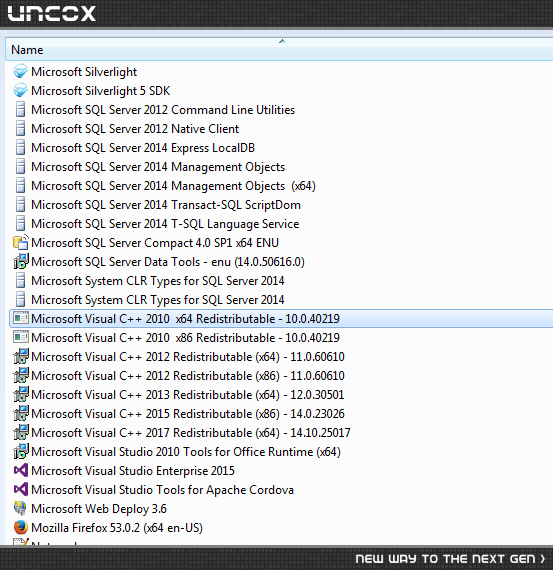Click the Visual C++ 2017 Redistributable (x64) icon
The height and width of the screenshot is (570, 553).
pos(21,432)
